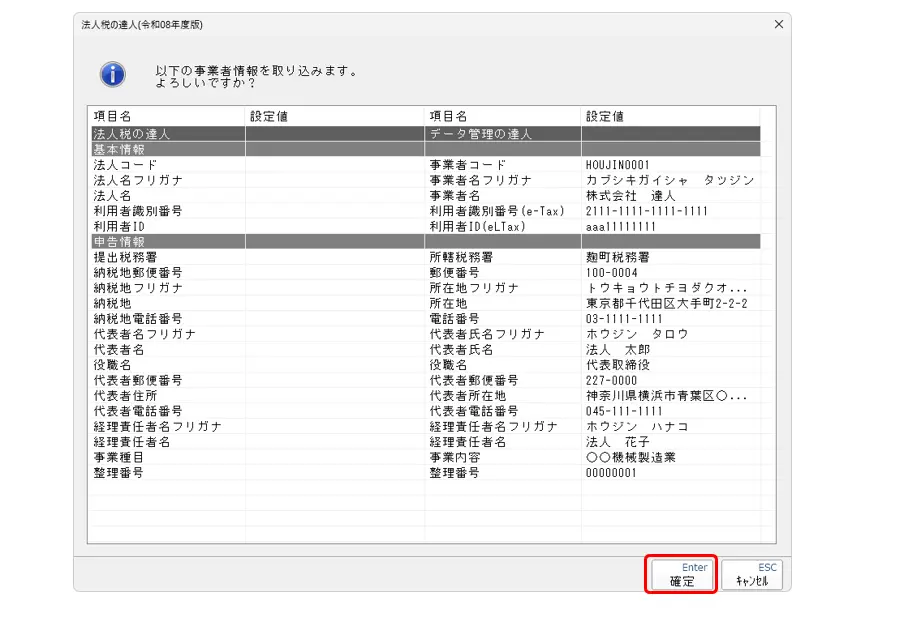Select the 法人コード row label
Image resolution: width=897 pixels, height=625 pixels.
(125, 165)
